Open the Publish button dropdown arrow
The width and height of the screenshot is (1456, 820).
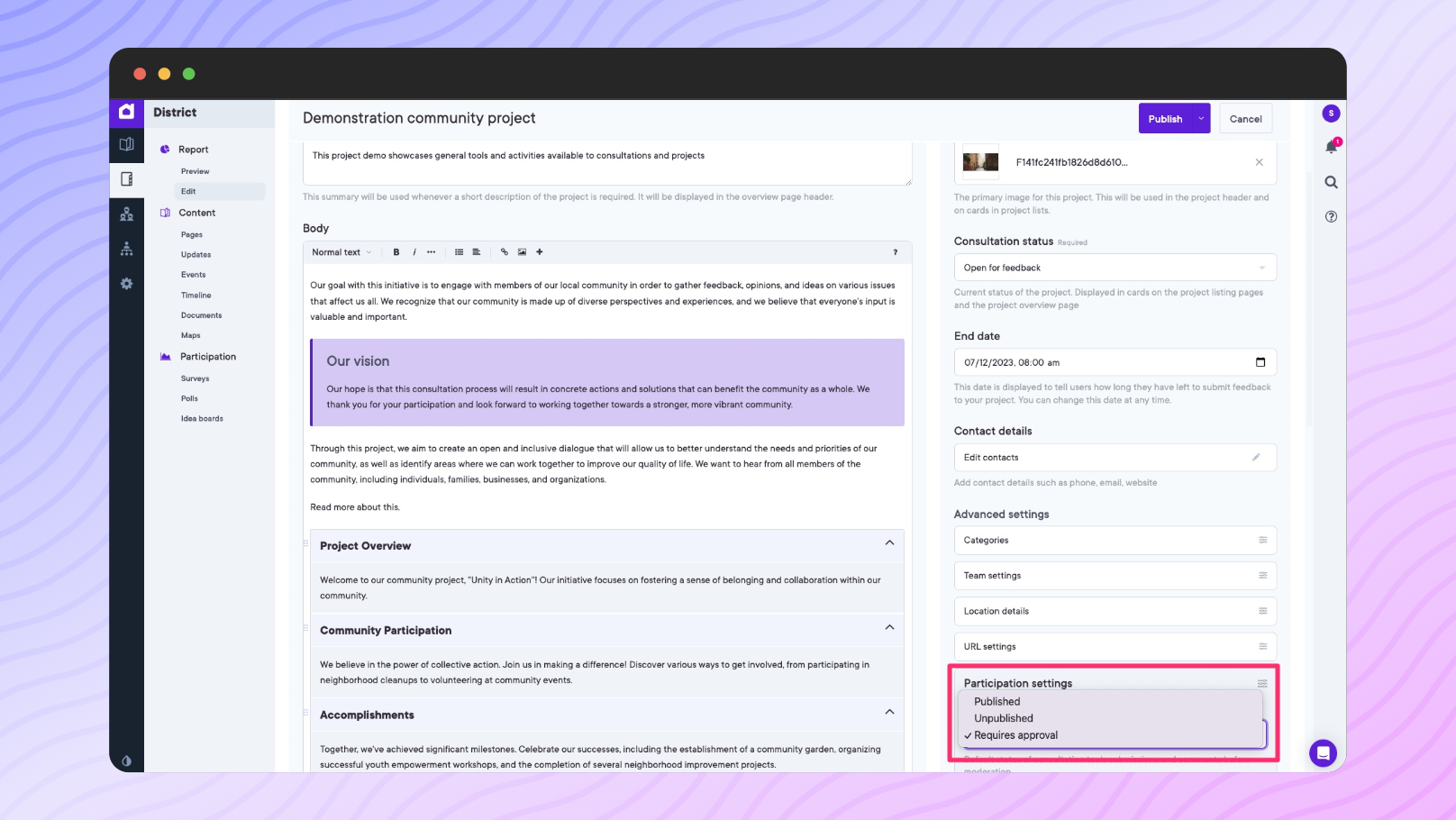coord(1201,119)
